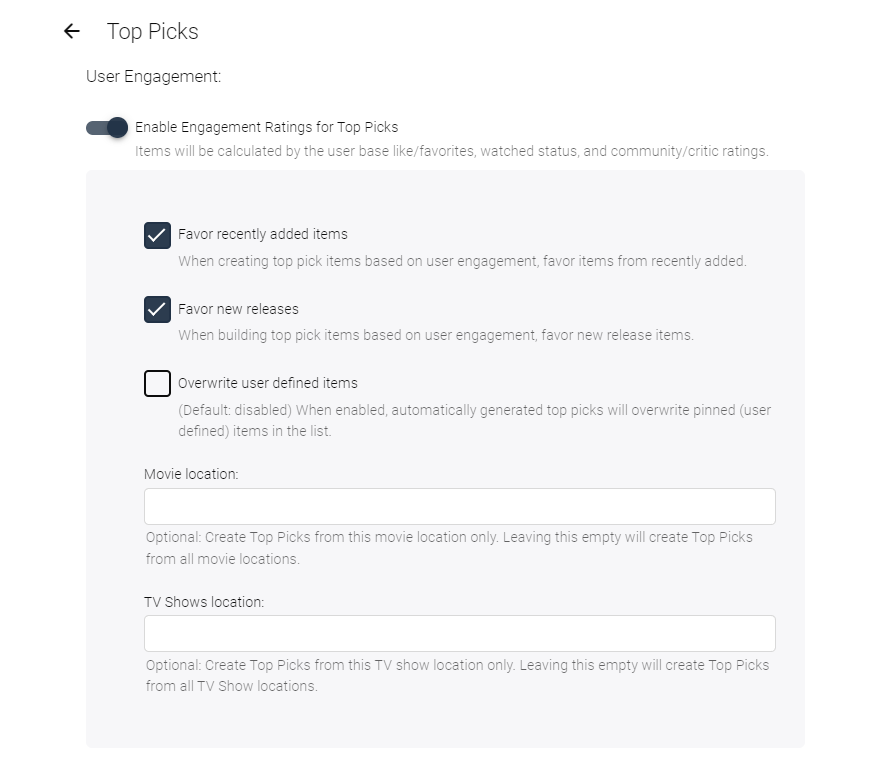The image size is (888, 783).
Task: Click inside the TV Shows location input field
Action: [x=459, y=633]
